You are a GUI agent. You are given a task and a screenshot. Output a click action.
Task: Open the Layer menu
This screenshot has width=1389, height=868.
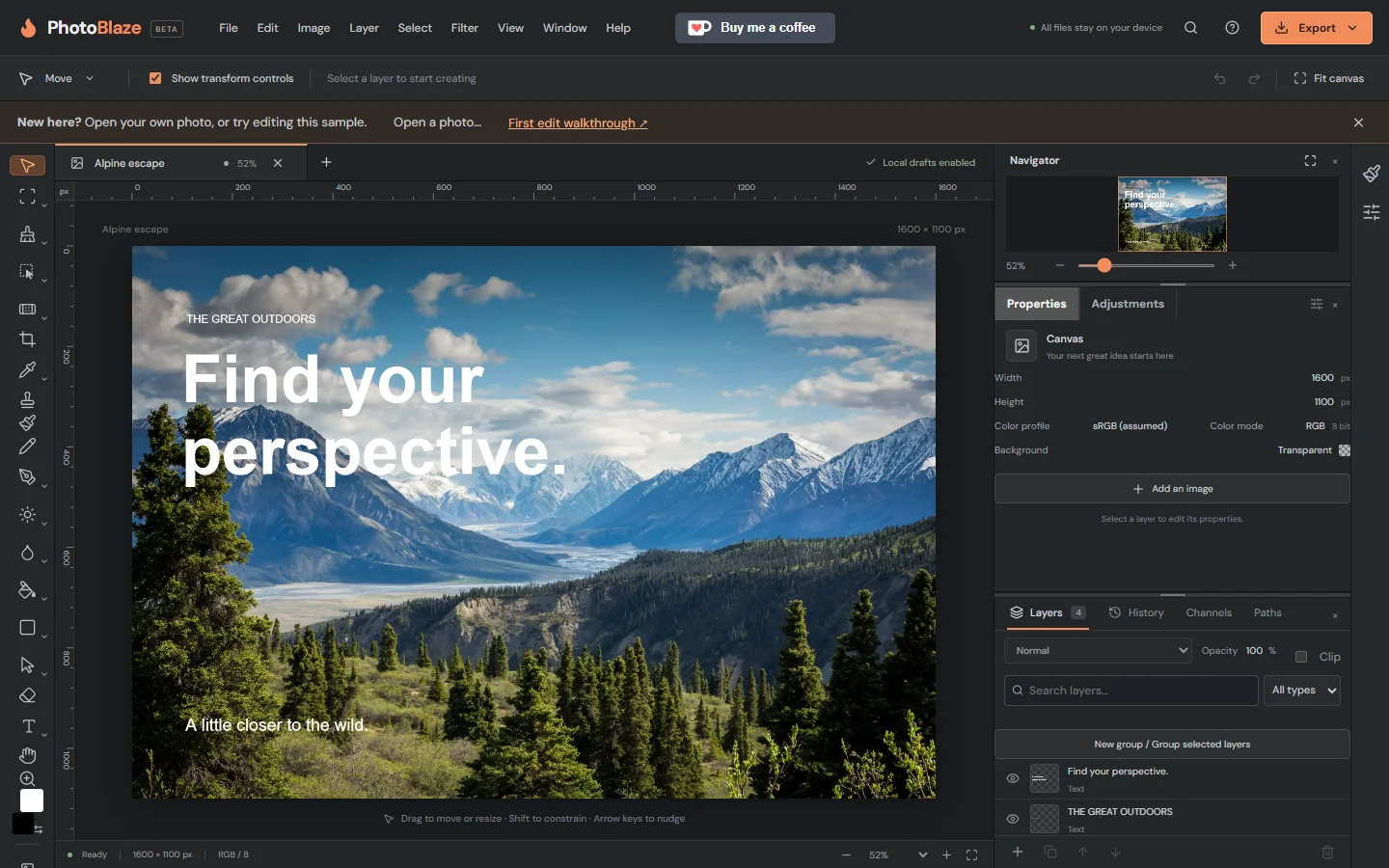(364, 28)
